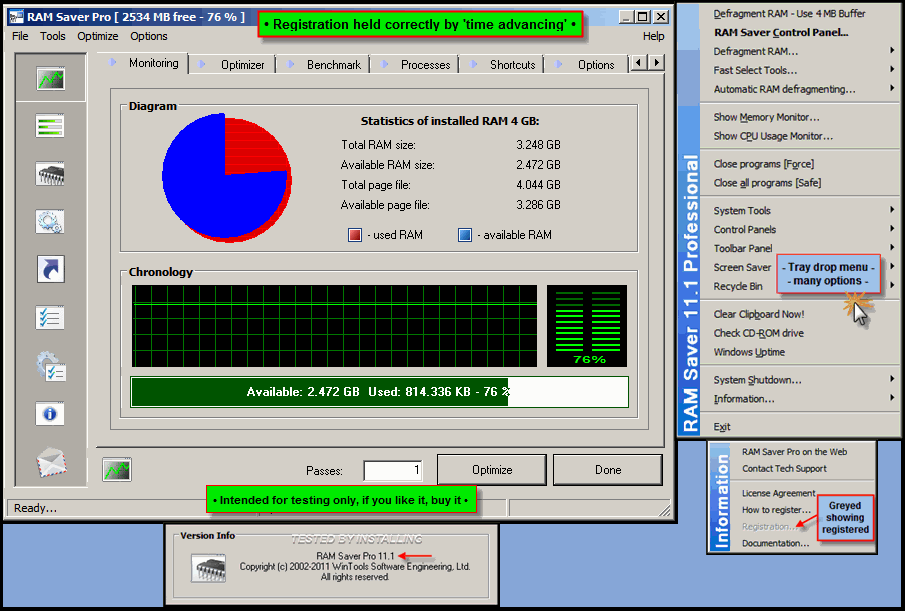Click into the Passes input field

coord(392,470)
